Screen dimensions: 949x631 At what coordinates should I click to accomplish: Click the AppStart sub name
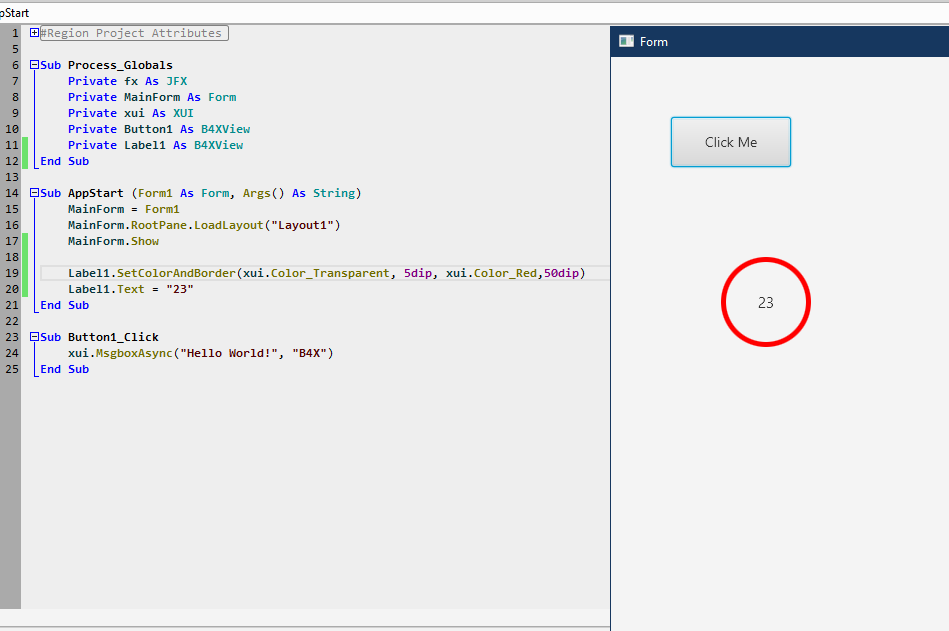96,193
